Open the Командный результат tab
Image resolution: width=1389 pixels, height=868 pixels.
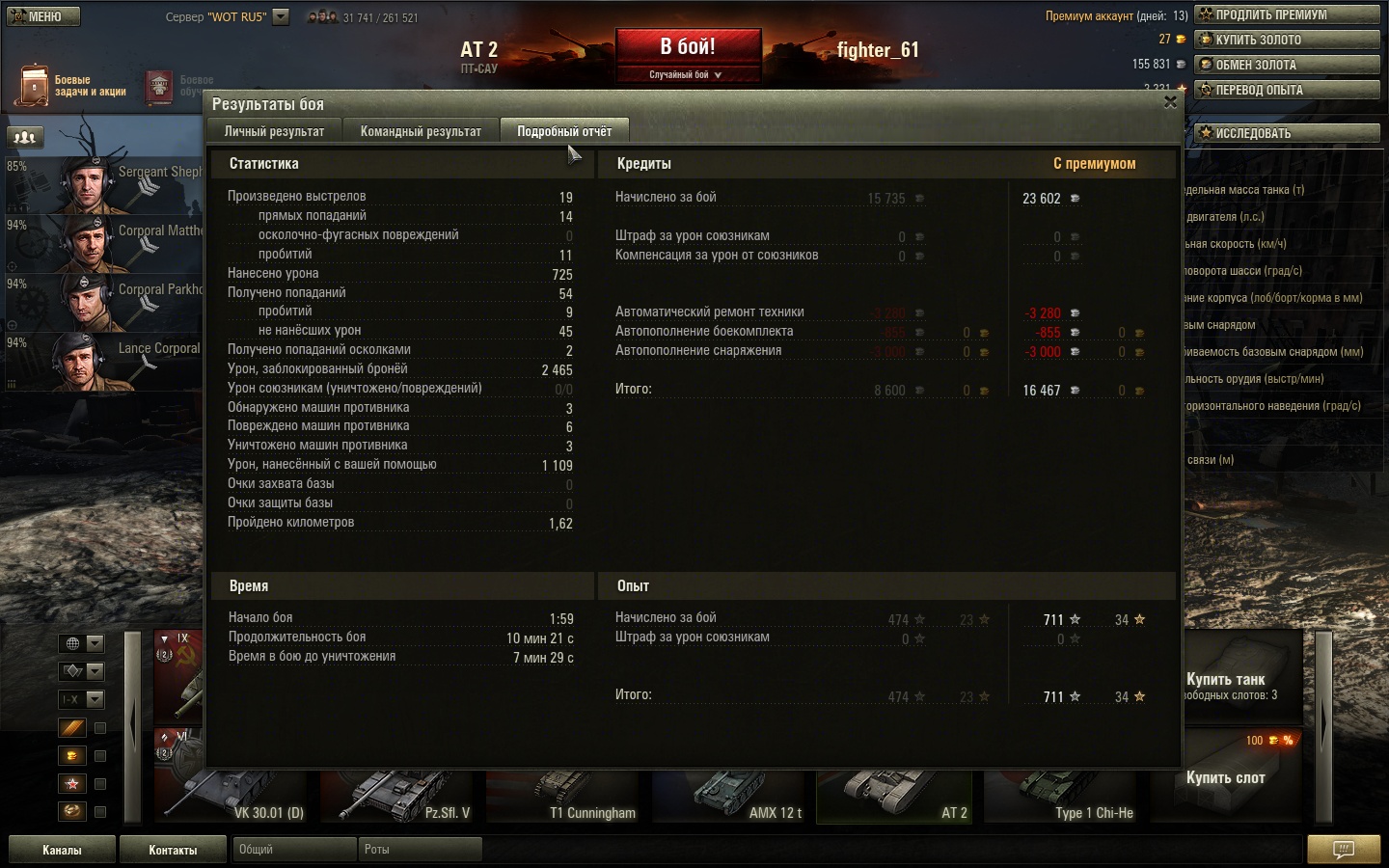click(421, 131)
